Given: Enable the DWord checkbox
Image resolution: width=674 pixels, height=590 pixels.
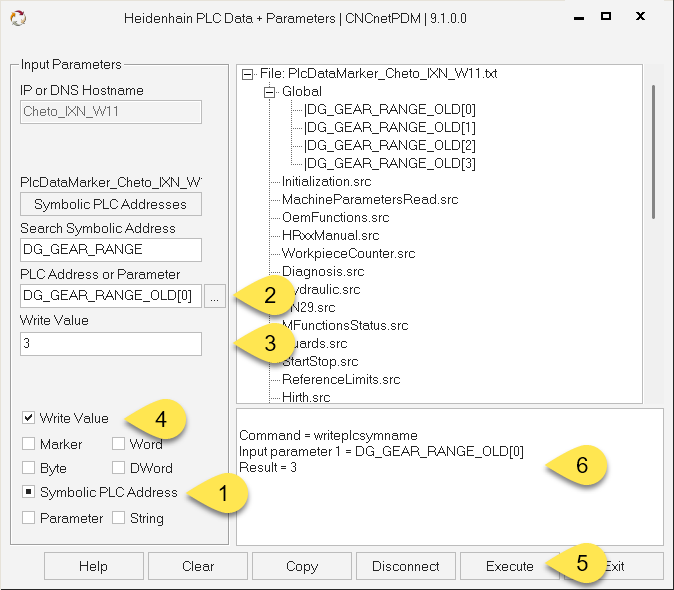Looking at the screenshot, I should (118, 468).
